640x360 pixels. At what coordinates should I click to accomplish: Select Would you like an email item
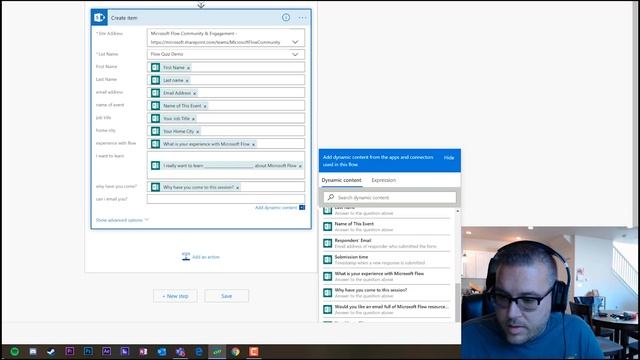387,309
